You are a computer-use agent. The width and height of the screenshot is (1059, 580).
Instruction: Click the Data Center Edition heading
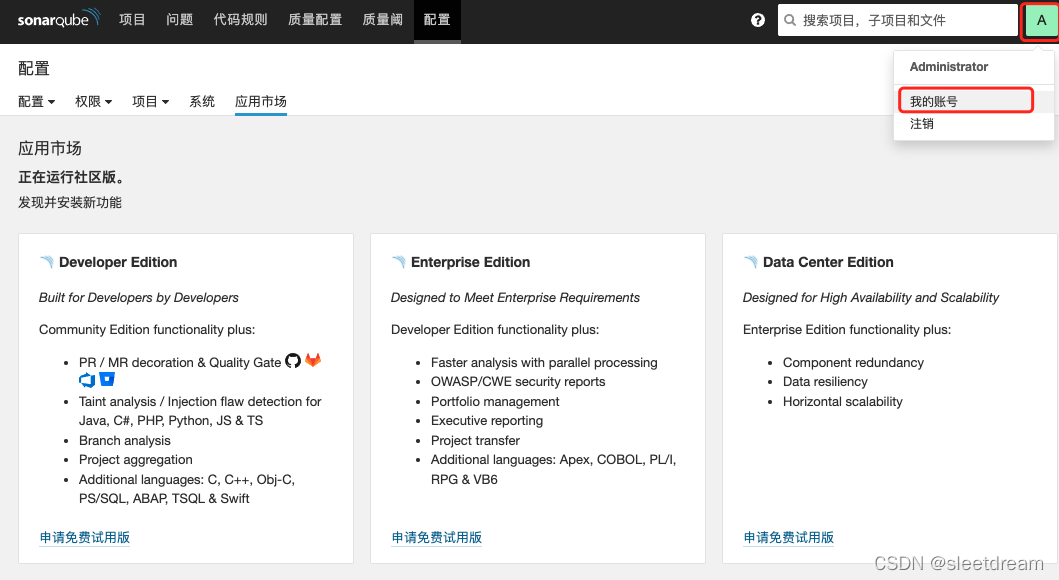[828, 262]
